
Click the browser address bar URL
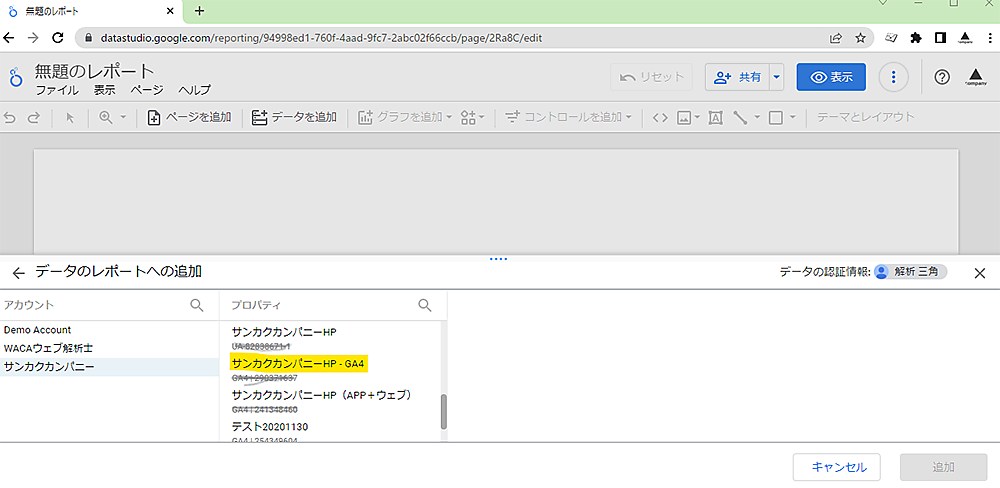pos(321,38)
